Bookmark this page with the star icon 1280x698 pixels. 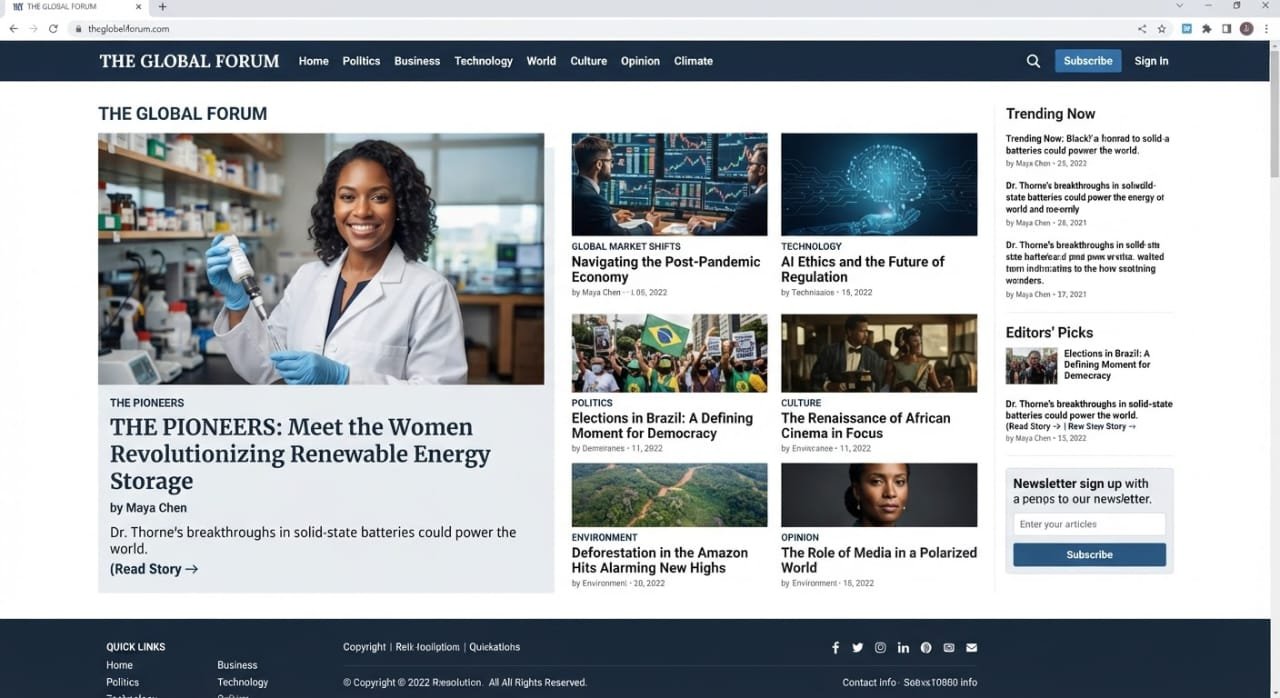1161,29
